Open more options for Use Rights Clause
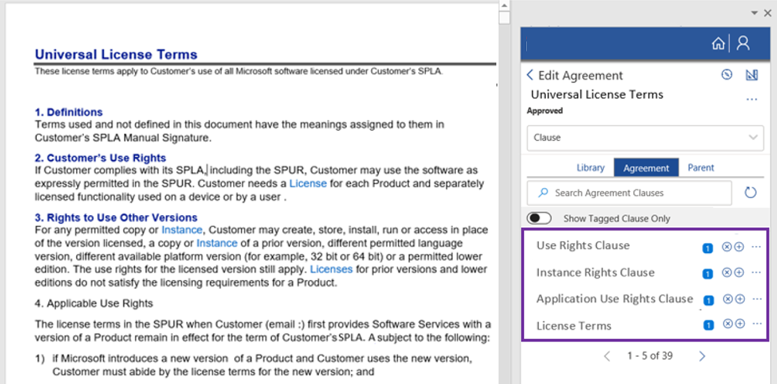Viewport: 777px width, 384px height. 756,246
